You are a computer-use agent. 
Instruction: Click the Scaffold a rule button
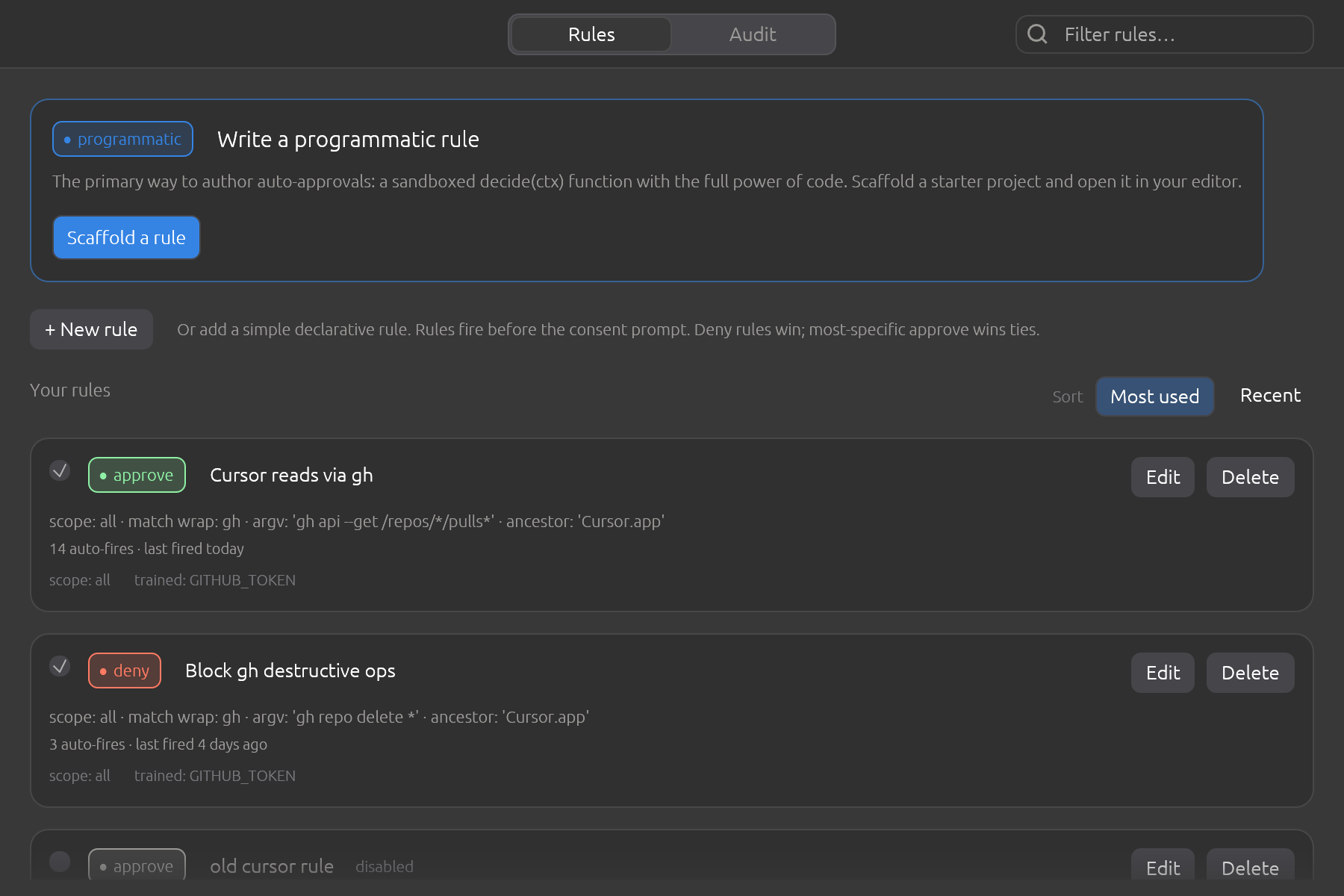[126, 237]
